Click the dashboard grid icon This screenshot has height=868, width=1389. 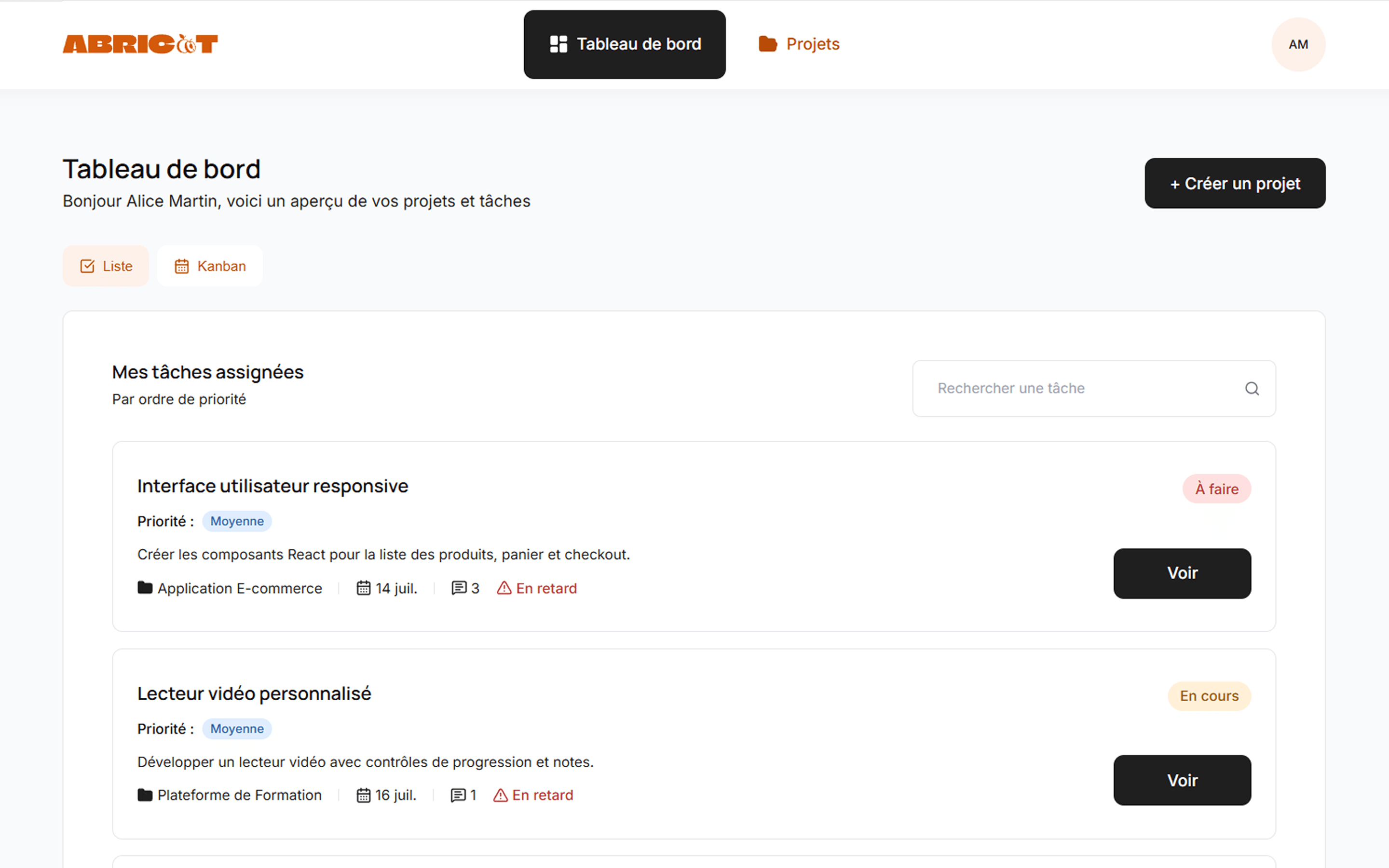(558, 44)
